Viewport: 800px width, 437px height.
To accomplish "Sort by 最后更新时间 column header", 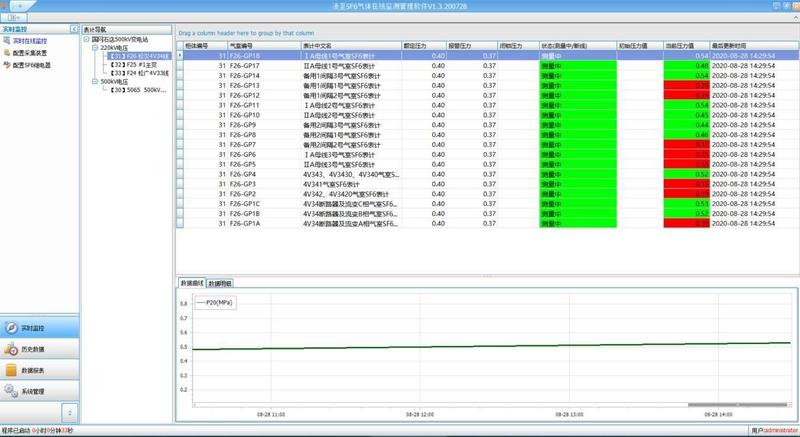I will tap(754, 46).
